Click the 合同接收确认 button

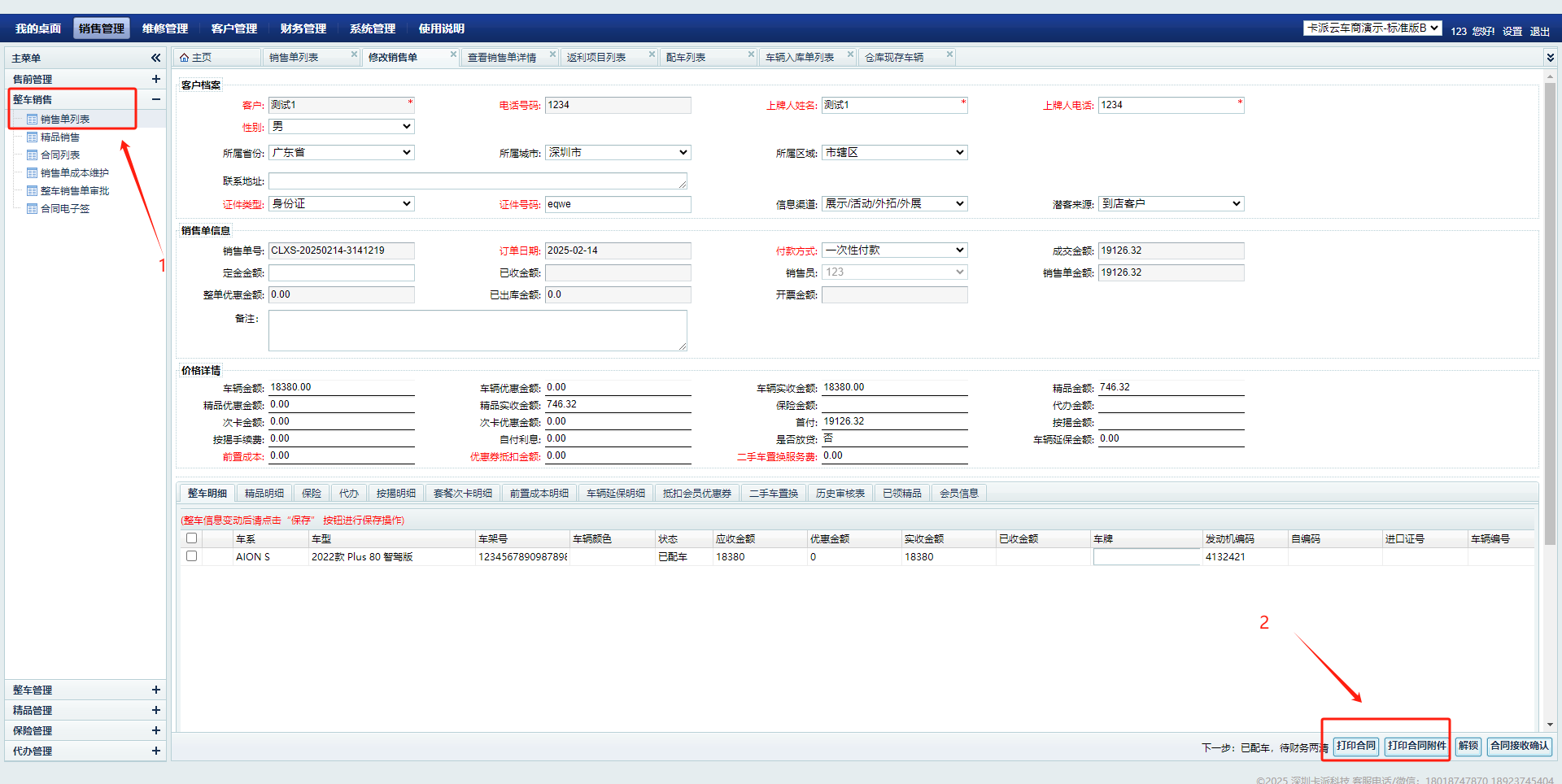tap(1519, 746)
